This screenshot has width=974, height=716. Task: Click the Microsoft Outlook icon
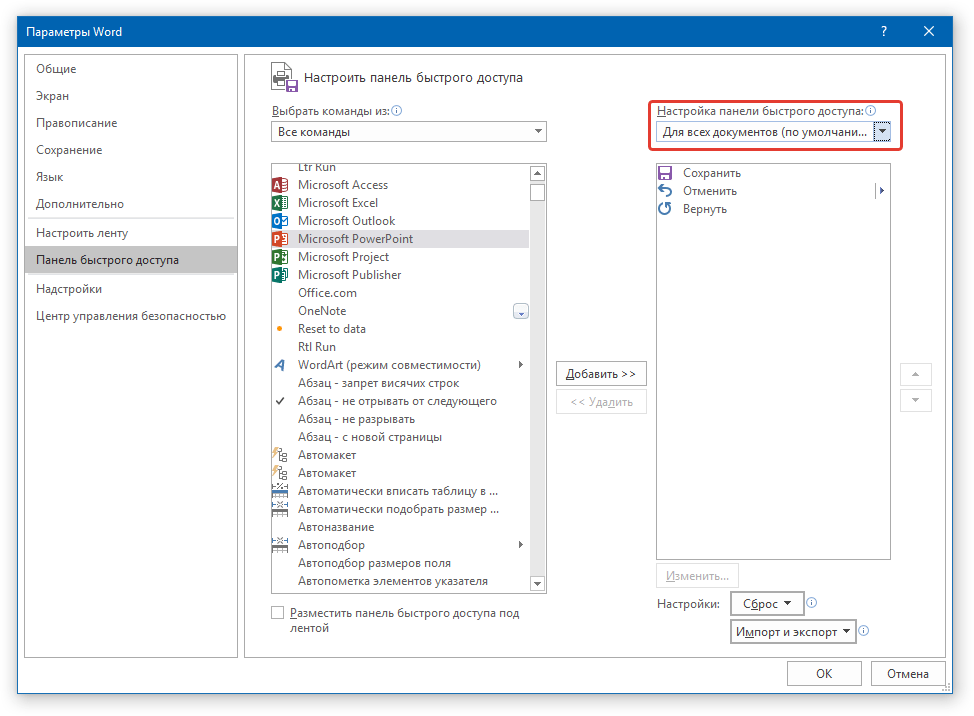pyautogui.click(x=280, y=221)
